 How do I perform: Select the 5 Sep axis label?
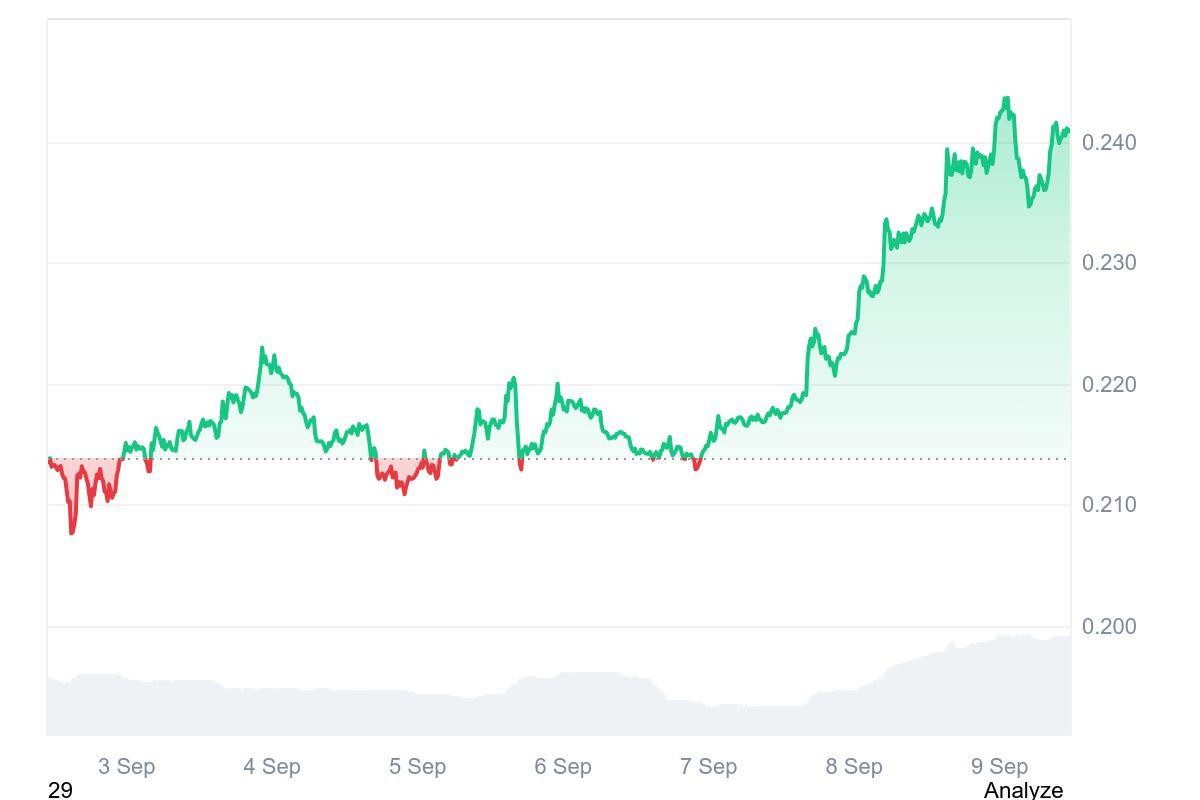417,766
